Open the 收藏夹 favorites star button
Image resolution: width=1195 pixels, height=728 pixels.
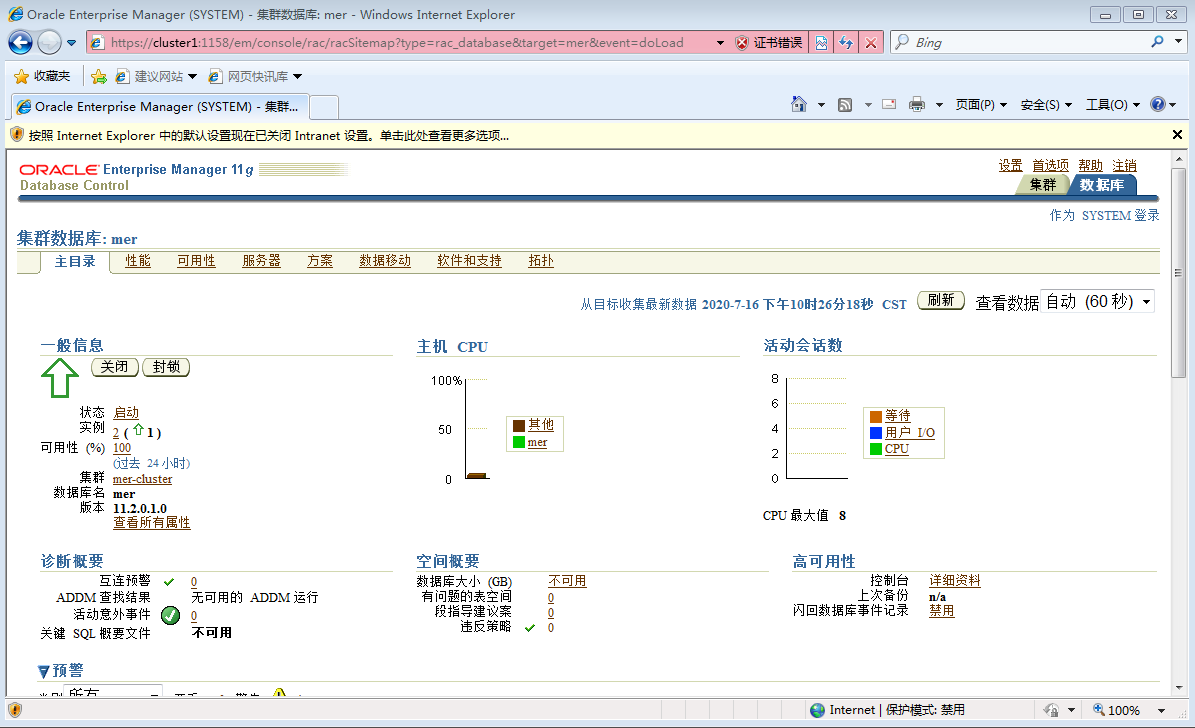point(42,76)
